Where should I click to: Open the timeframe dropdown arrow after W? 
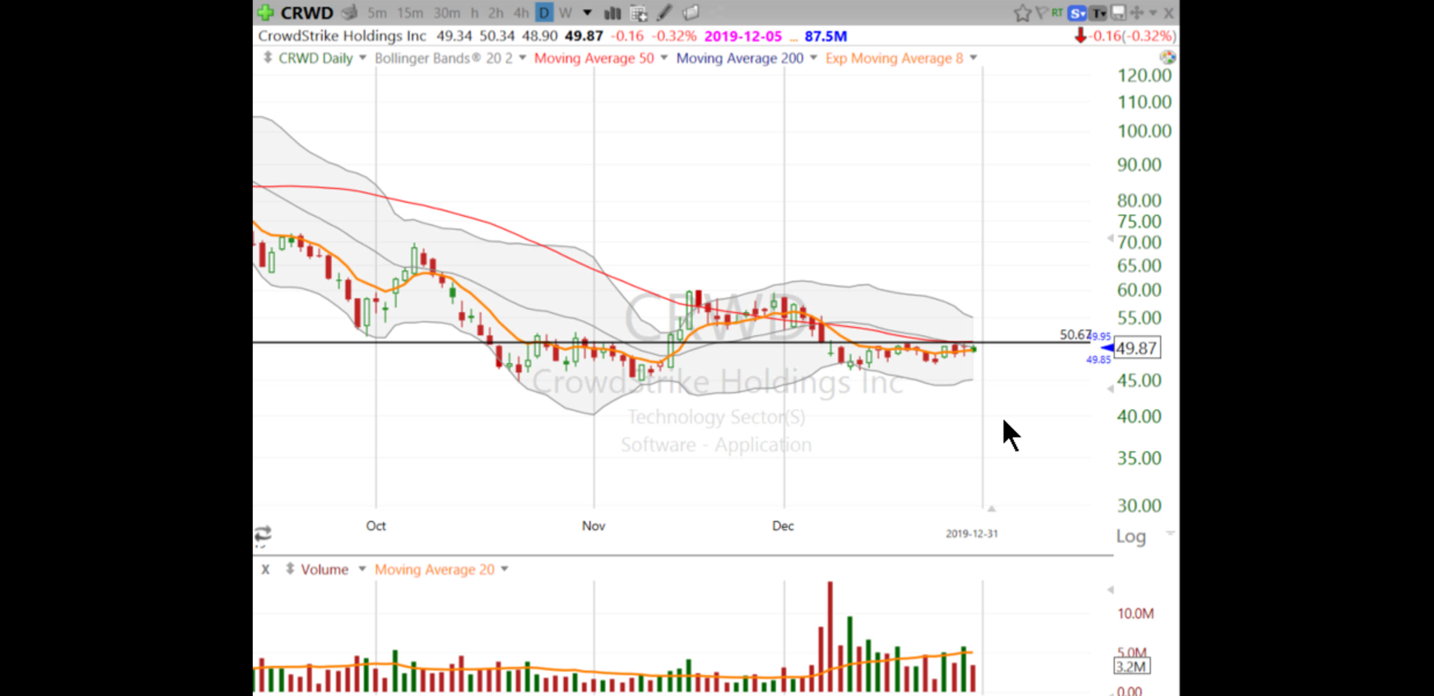point(587,13)
